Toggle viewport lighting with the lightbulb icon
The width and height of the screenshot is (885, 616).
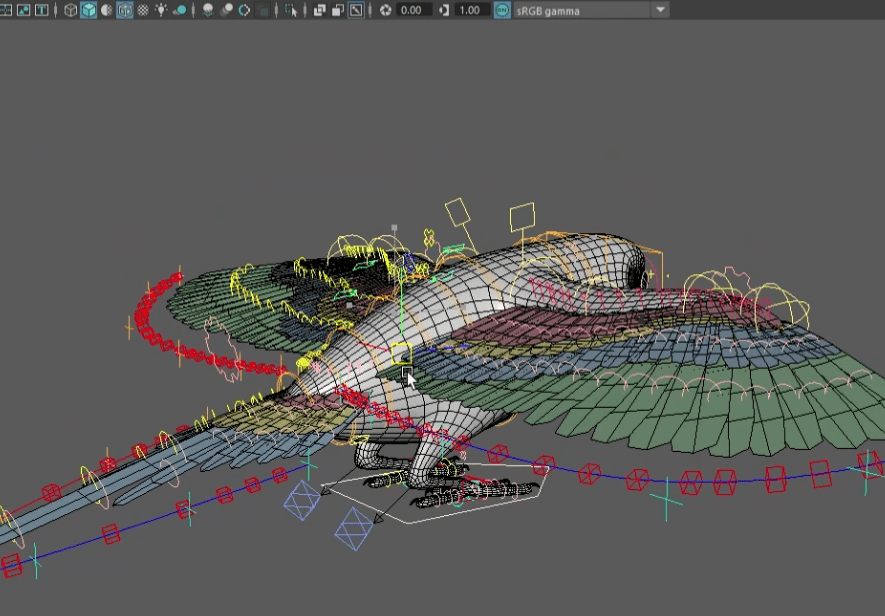[x=159, y=10]
